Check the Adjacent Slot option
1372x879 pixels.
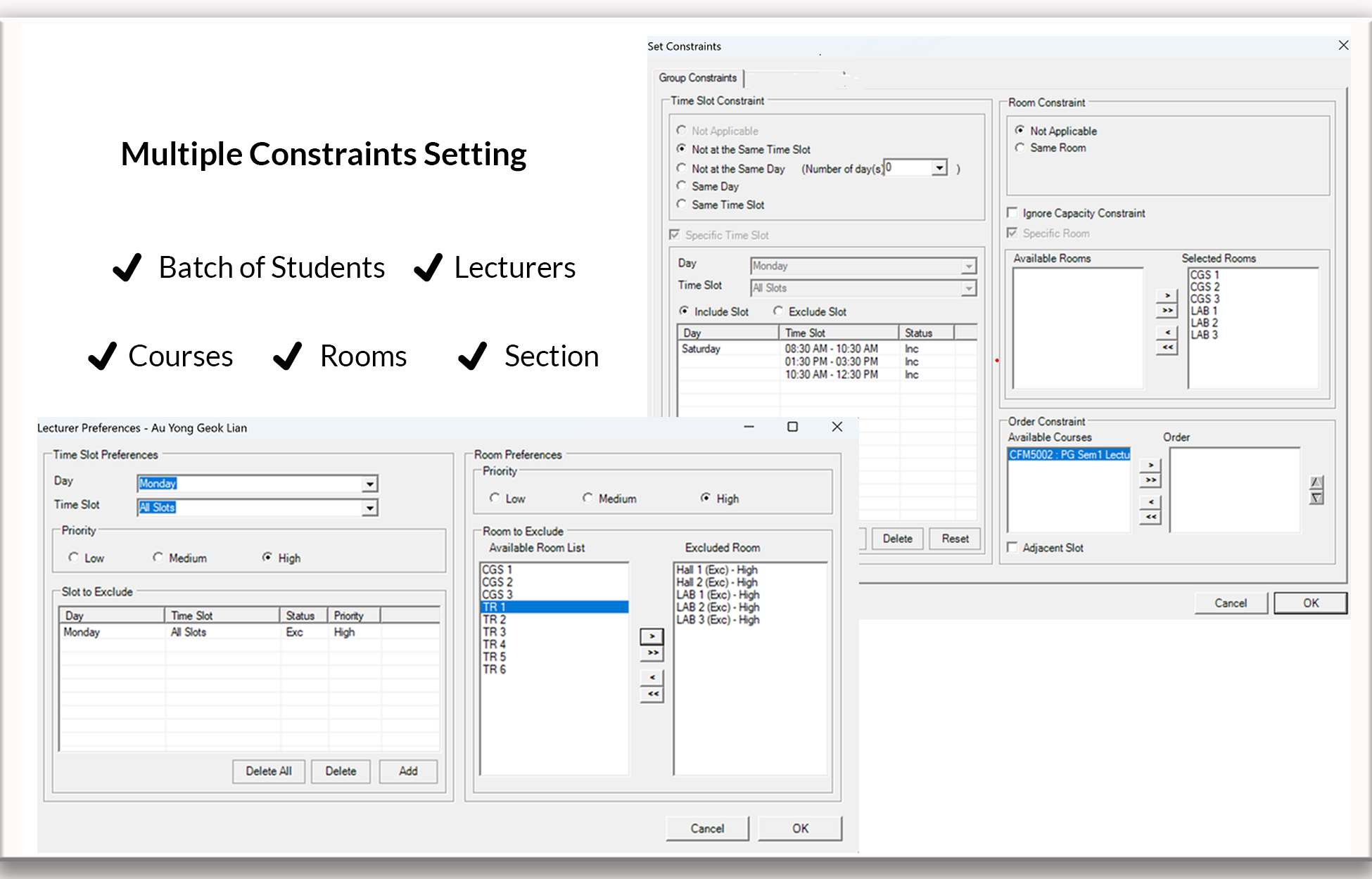tap(1012, 547)
